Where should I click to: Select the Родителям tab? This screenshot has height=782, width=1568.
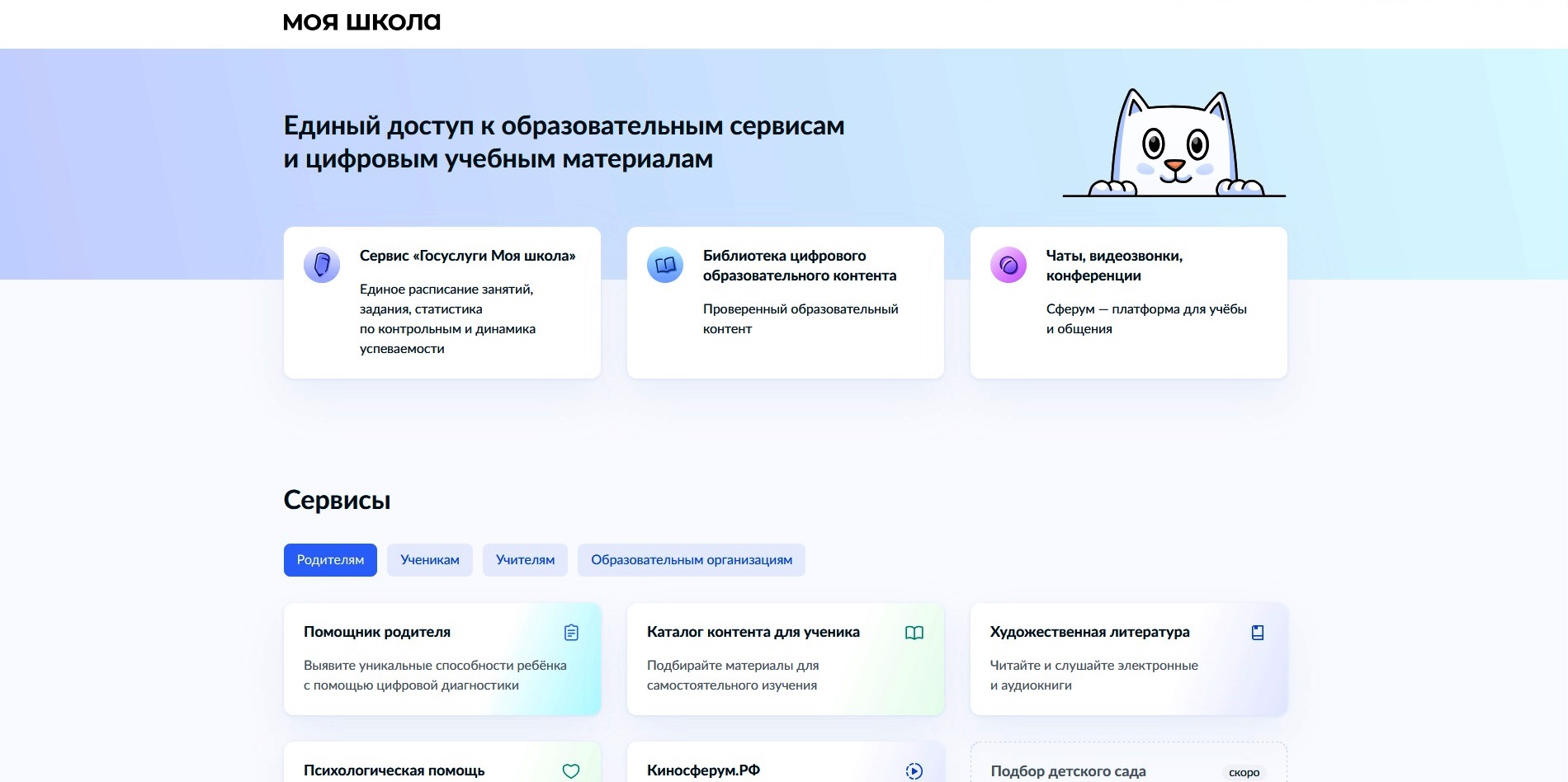point(330,560)
